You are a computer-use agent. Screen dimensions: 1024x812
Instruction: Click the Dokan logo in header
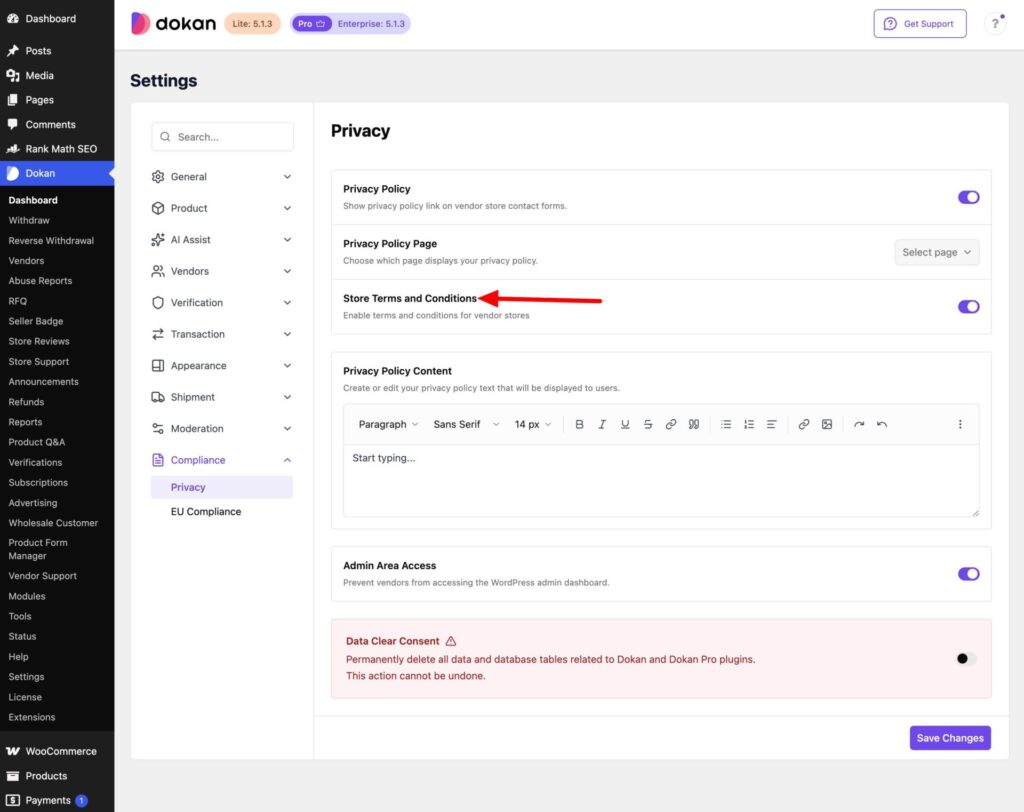[174, 24]
